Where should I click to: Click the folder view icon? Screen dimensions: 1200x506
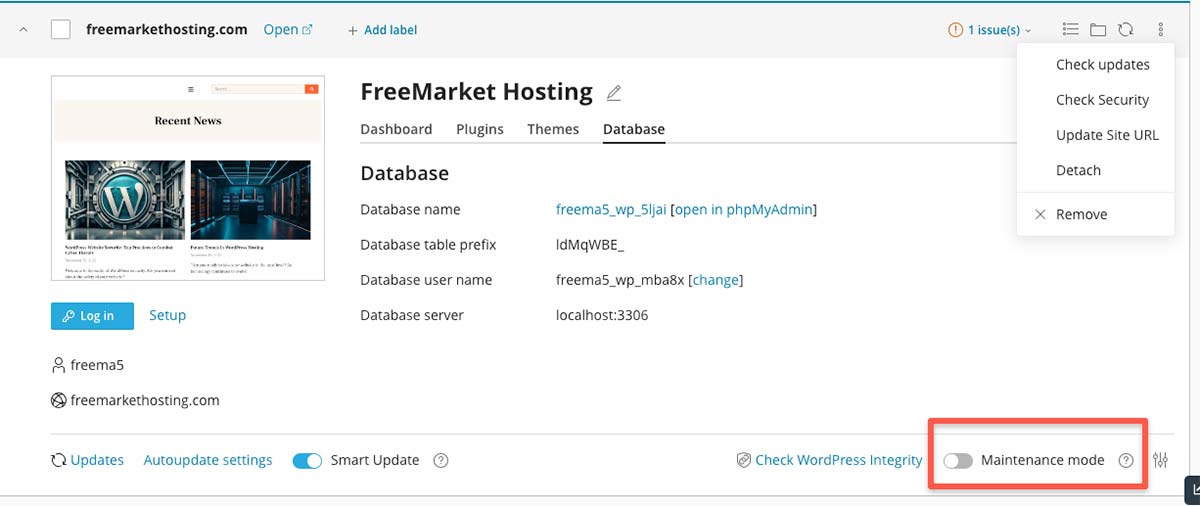tap(1098, 30)
